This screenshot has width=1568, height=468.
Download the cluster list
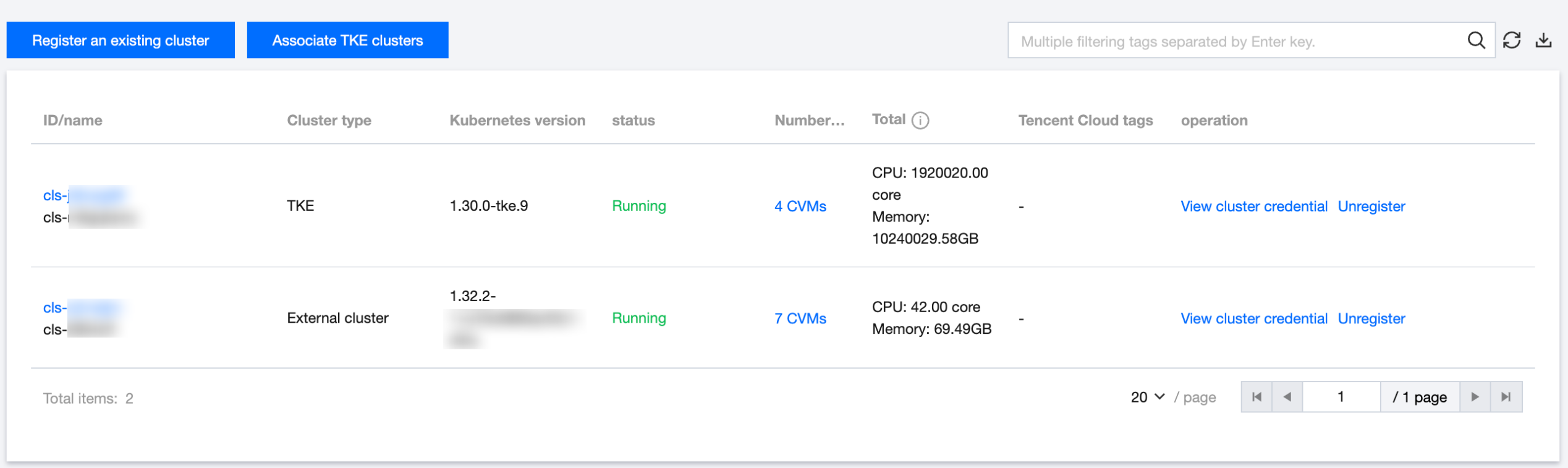[x=1544, y=41]
